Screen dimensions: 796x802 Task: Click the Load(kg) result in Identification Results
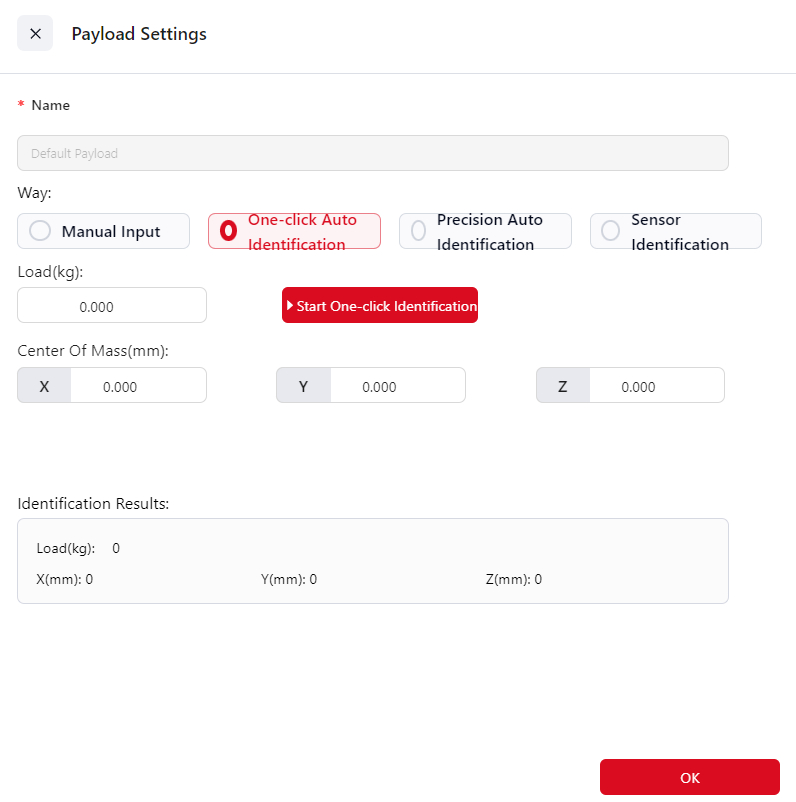click(78, 548)
